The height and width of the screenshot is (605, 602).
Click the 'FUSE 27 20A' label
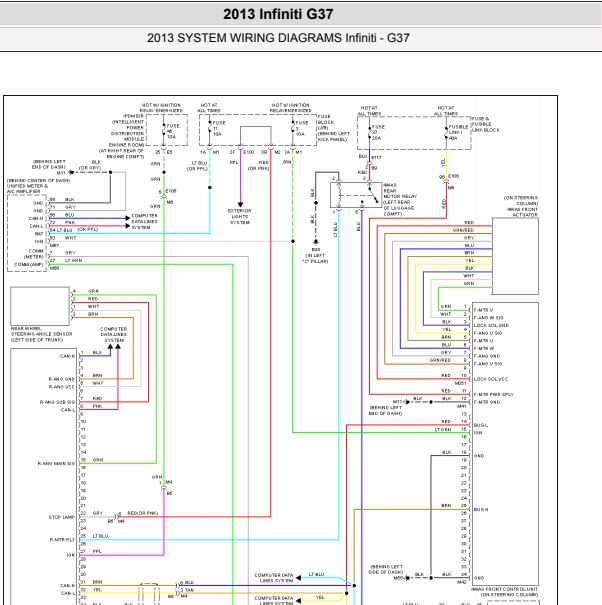tap(377, 132)
